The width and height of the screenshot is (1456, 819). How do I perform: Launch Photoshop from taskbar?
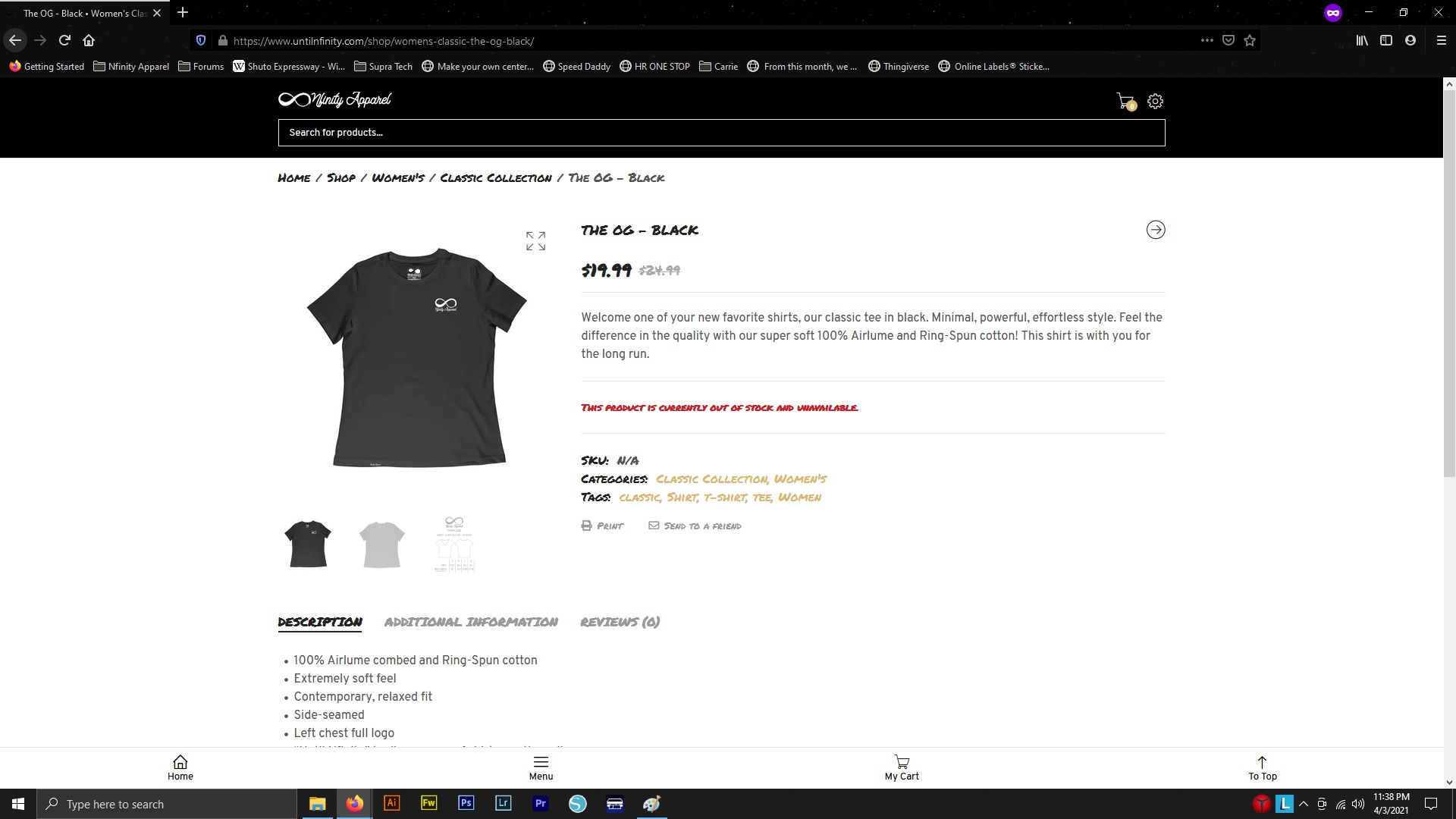(466, 803)
